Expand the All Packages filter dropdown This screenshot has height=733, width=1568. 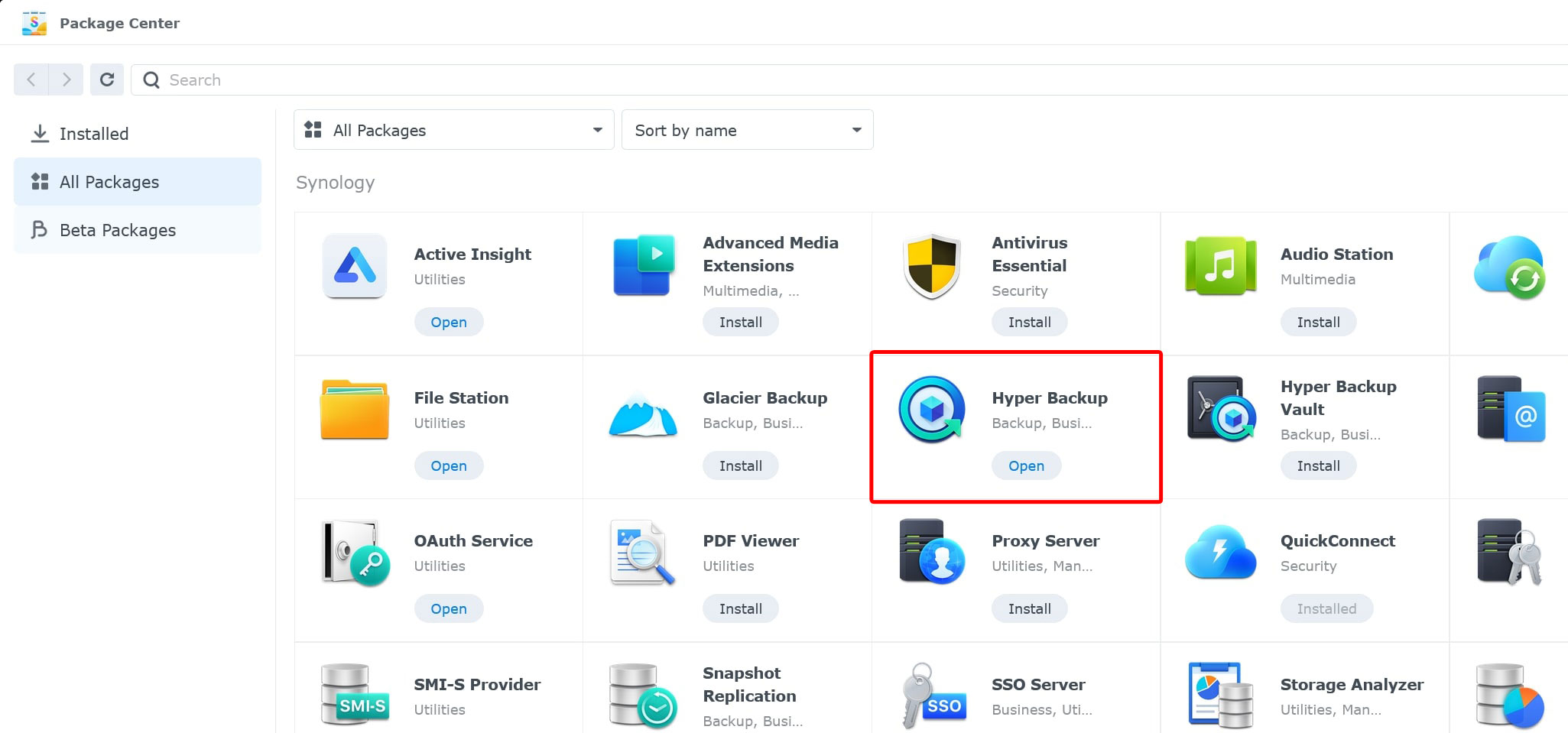(x=454, y=130)
